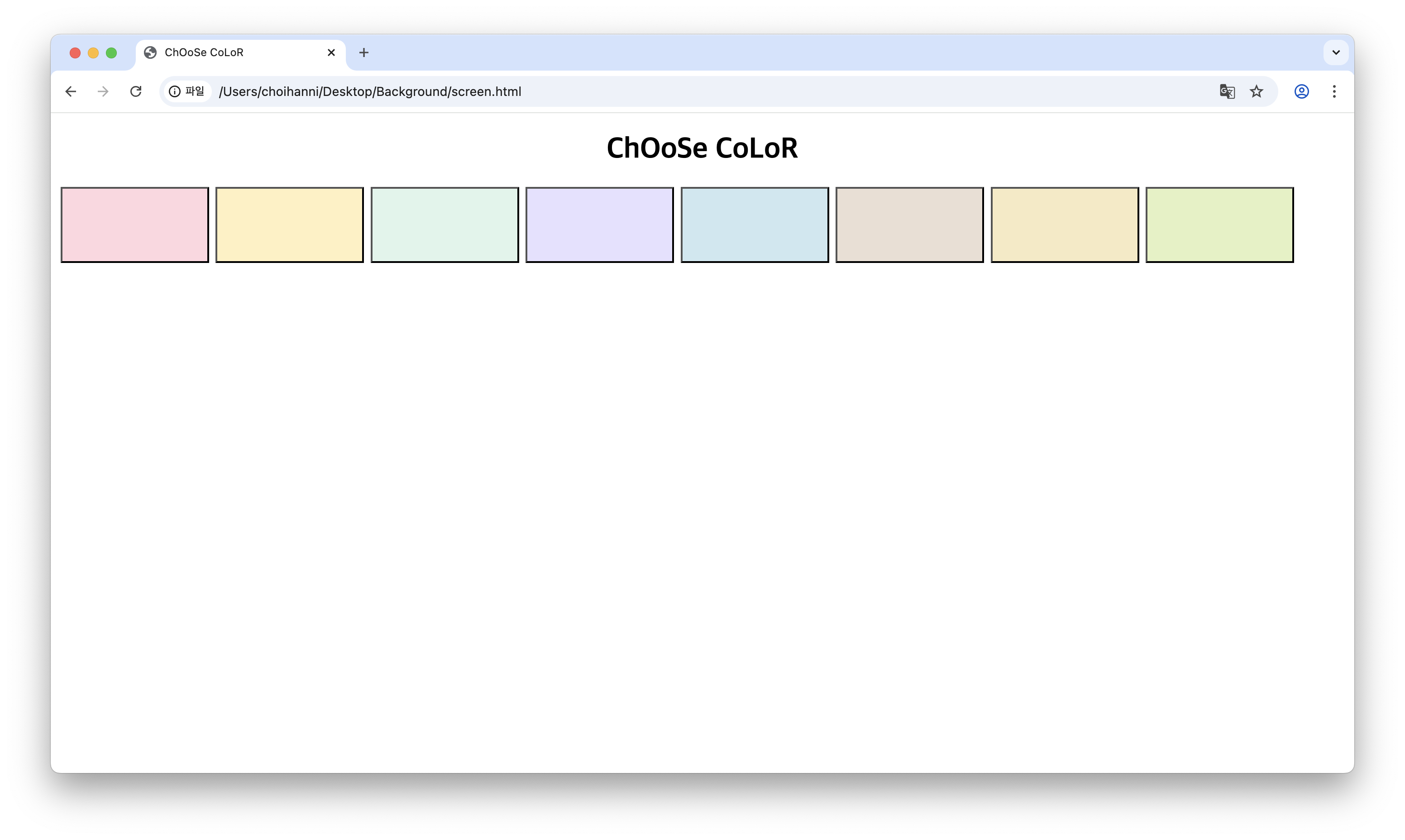The height and width of the screenshot is (840, 1405).
Task: Choose the lime green color box
Action: [1219, 225]
